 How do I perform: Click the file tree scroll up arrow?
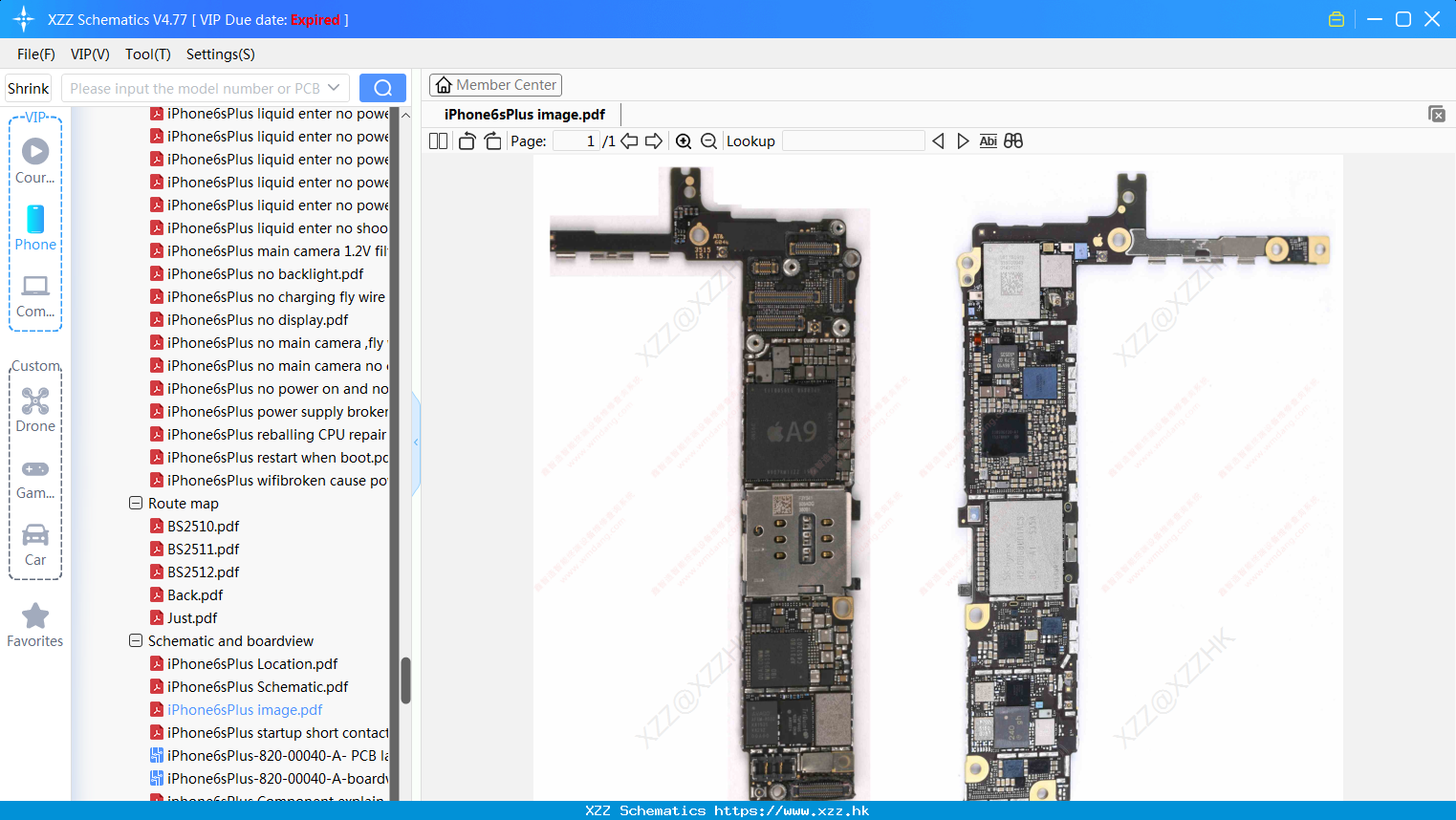point(405,115)
